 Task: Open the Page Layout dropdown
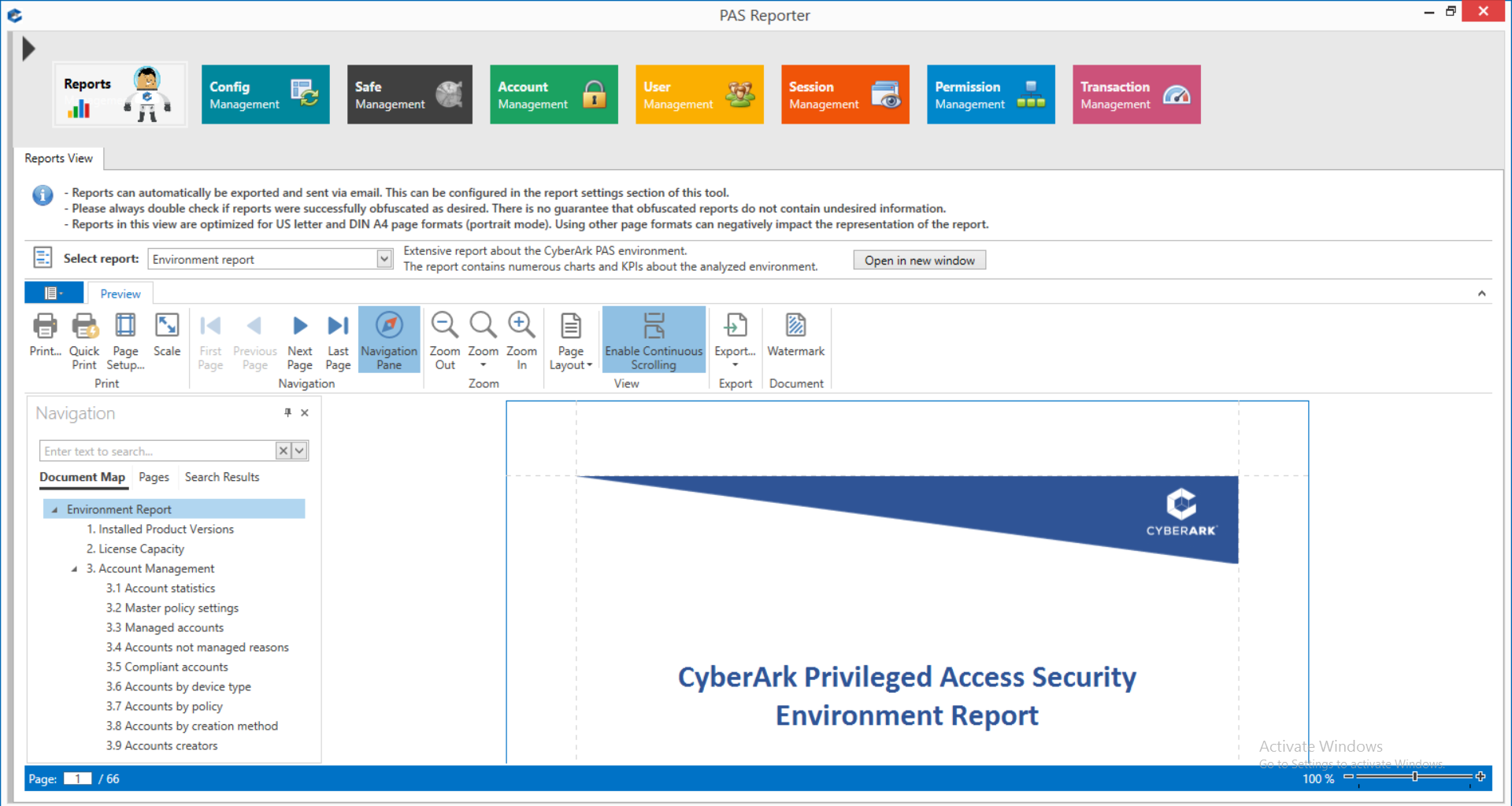pos(571,341)
